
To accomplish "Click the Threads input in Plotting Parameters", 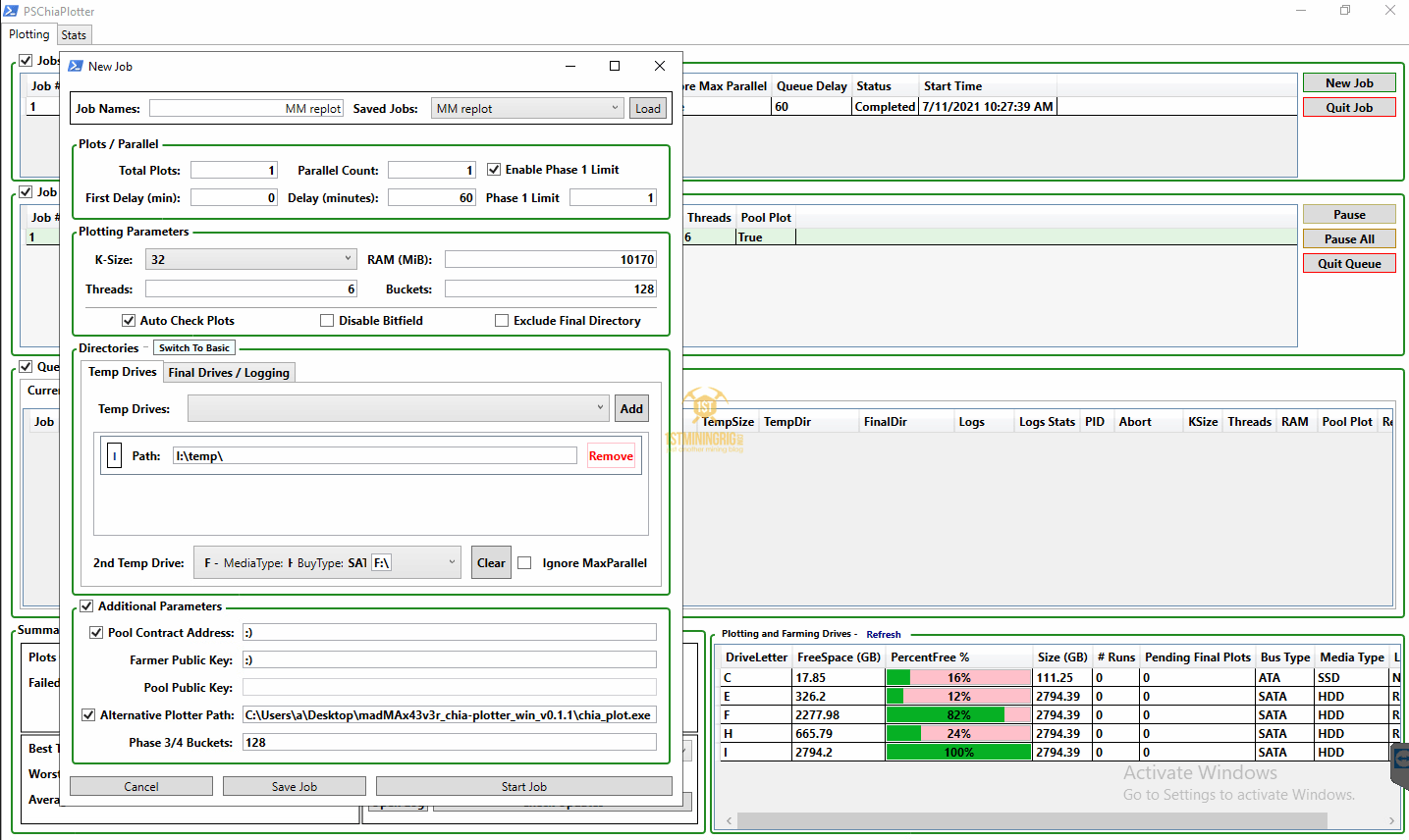I will tap(251, 289).
